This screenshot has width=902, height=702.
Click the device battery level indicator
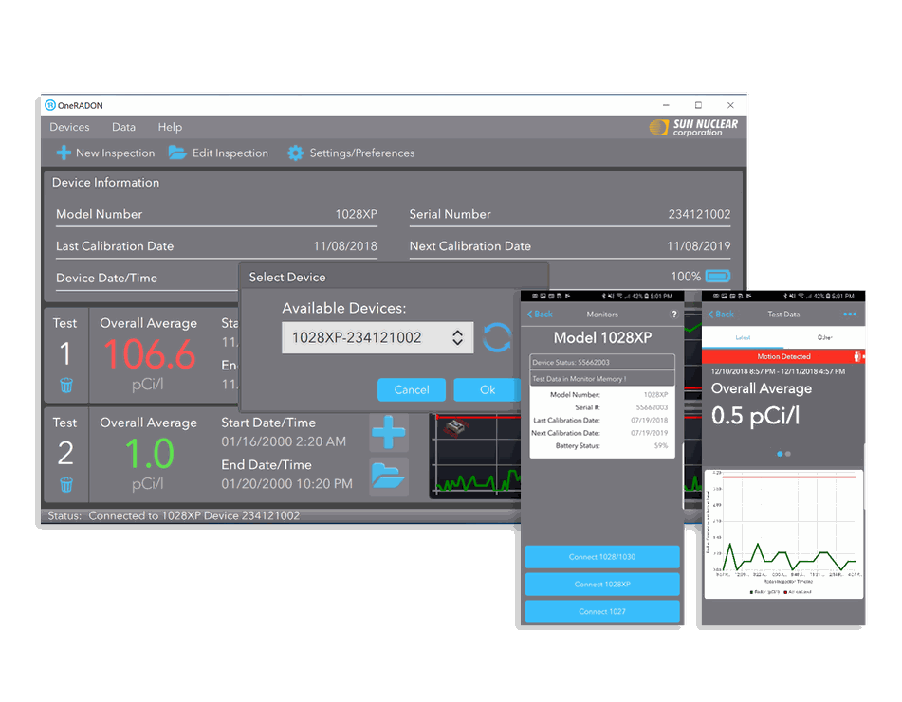click(717, 275)
